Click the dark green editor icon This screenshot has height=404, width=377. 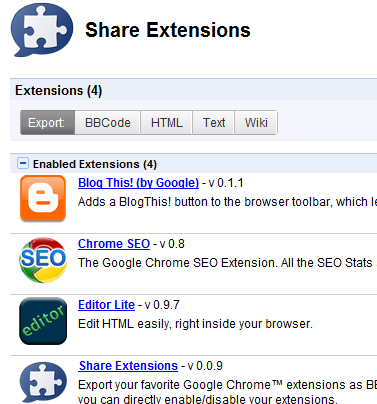(43, 321)
